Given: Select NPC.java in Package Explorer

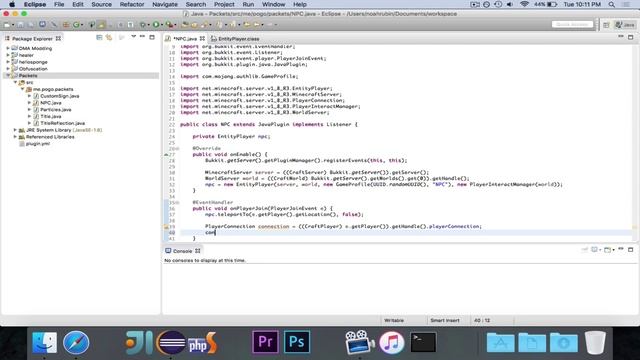Looking at the screenshot, I should pyautogui.click(x=51, y=103).
